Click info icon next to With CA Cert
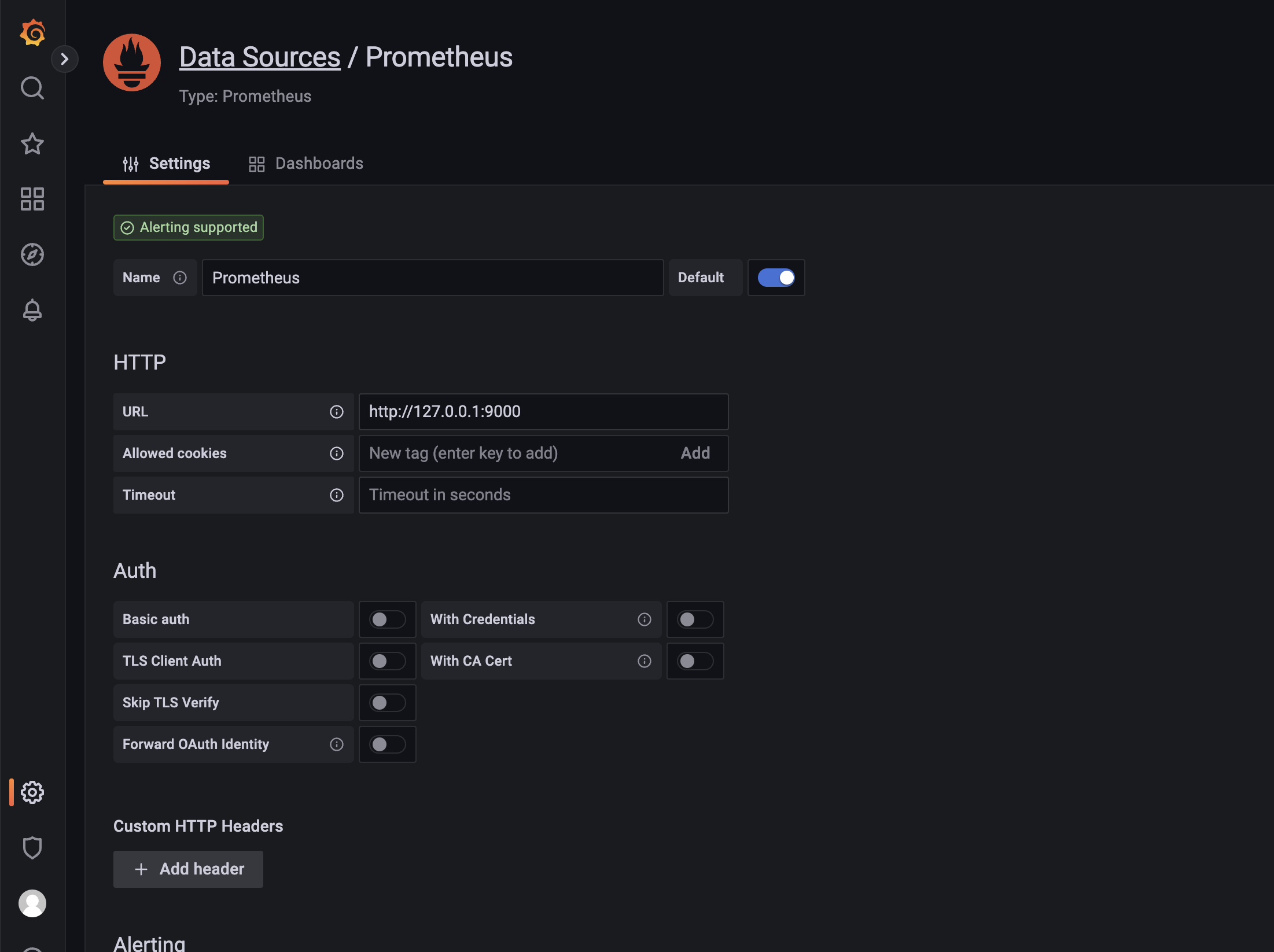 [645, 661]
